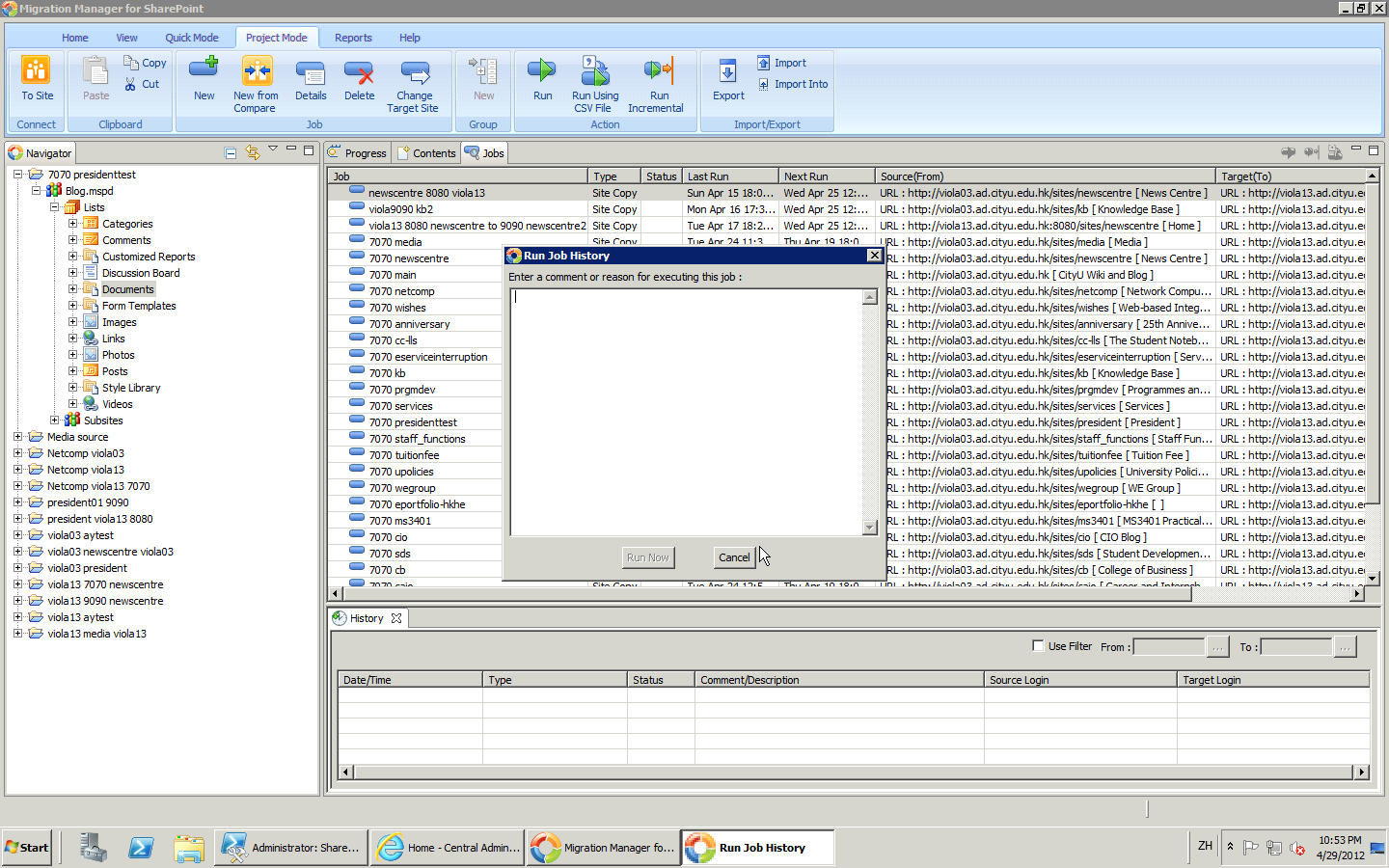Screen dimensions: 1389x868
Task: Enable the Use Filter checkbox
Action: tap(1038, 646)
